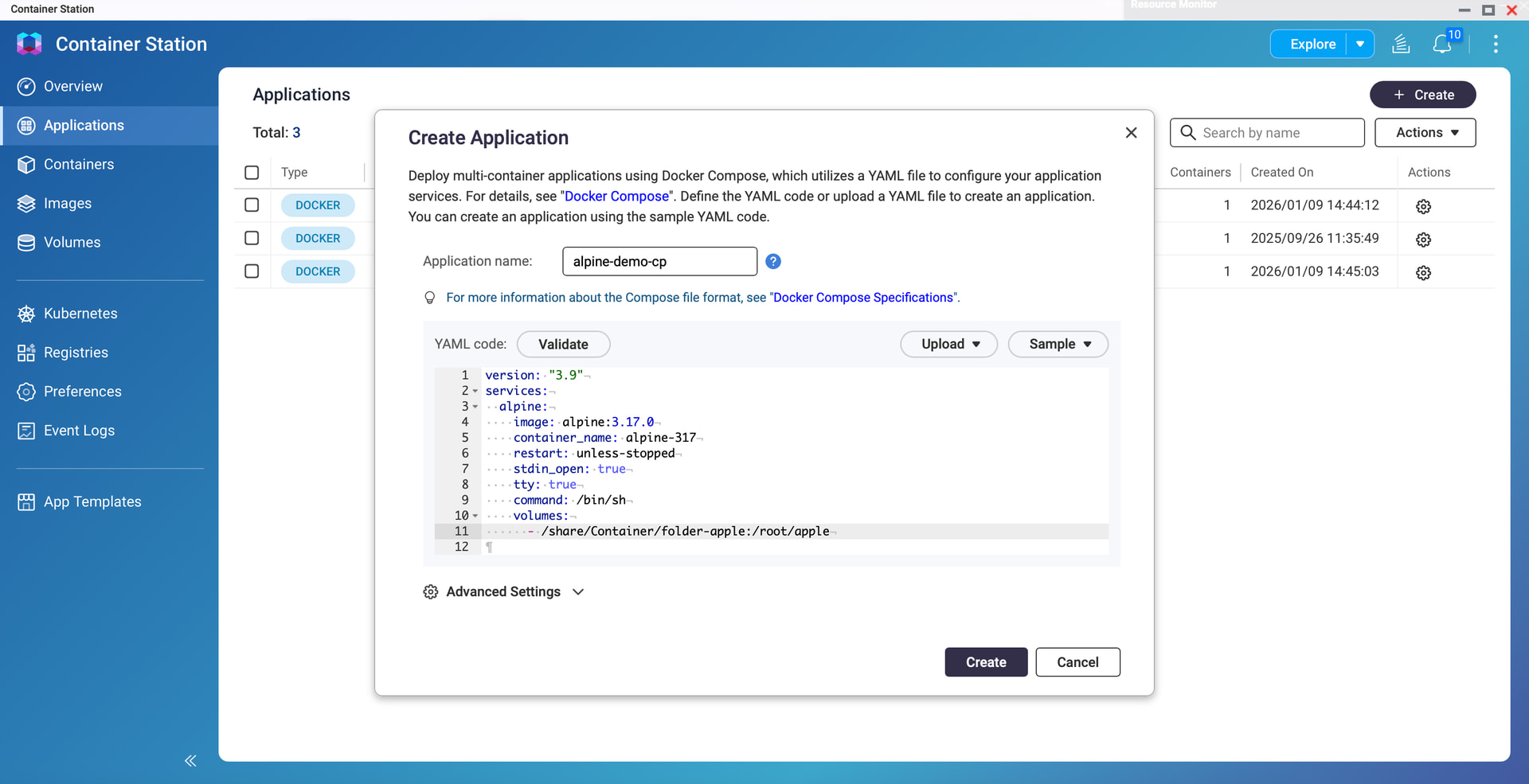Open the three-dot more options menu
The height and width of the screenshot is (784, 1529).
click(x=1496, y=45)
